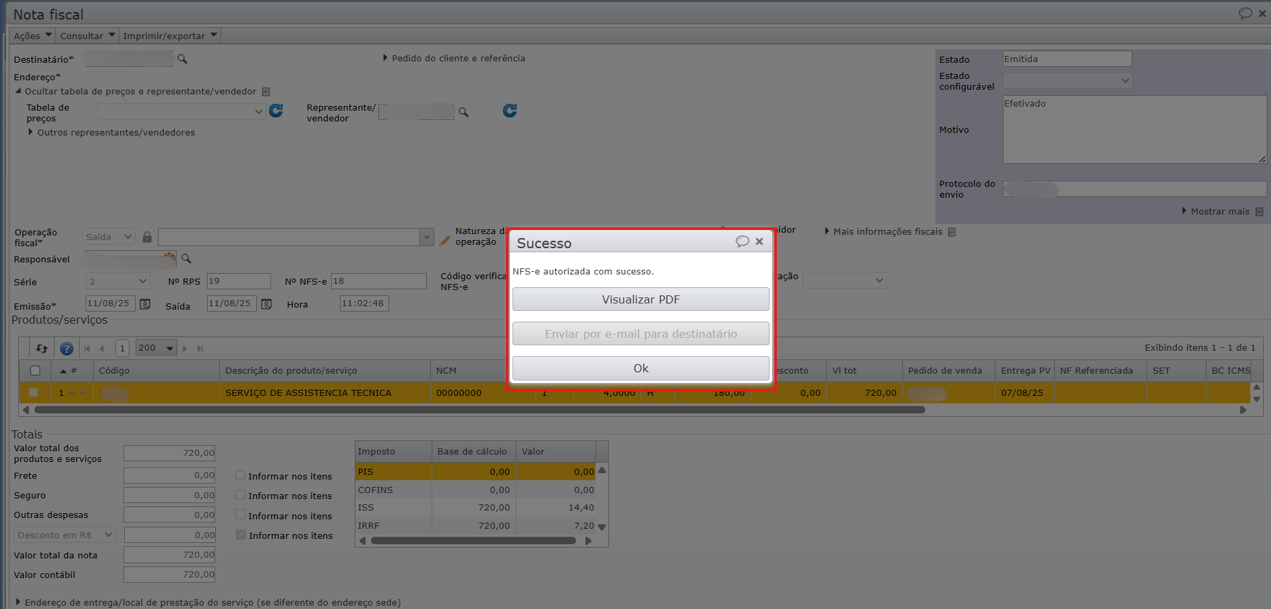
Task: Move item row 1 down arrow
Action: coord(84,393)
